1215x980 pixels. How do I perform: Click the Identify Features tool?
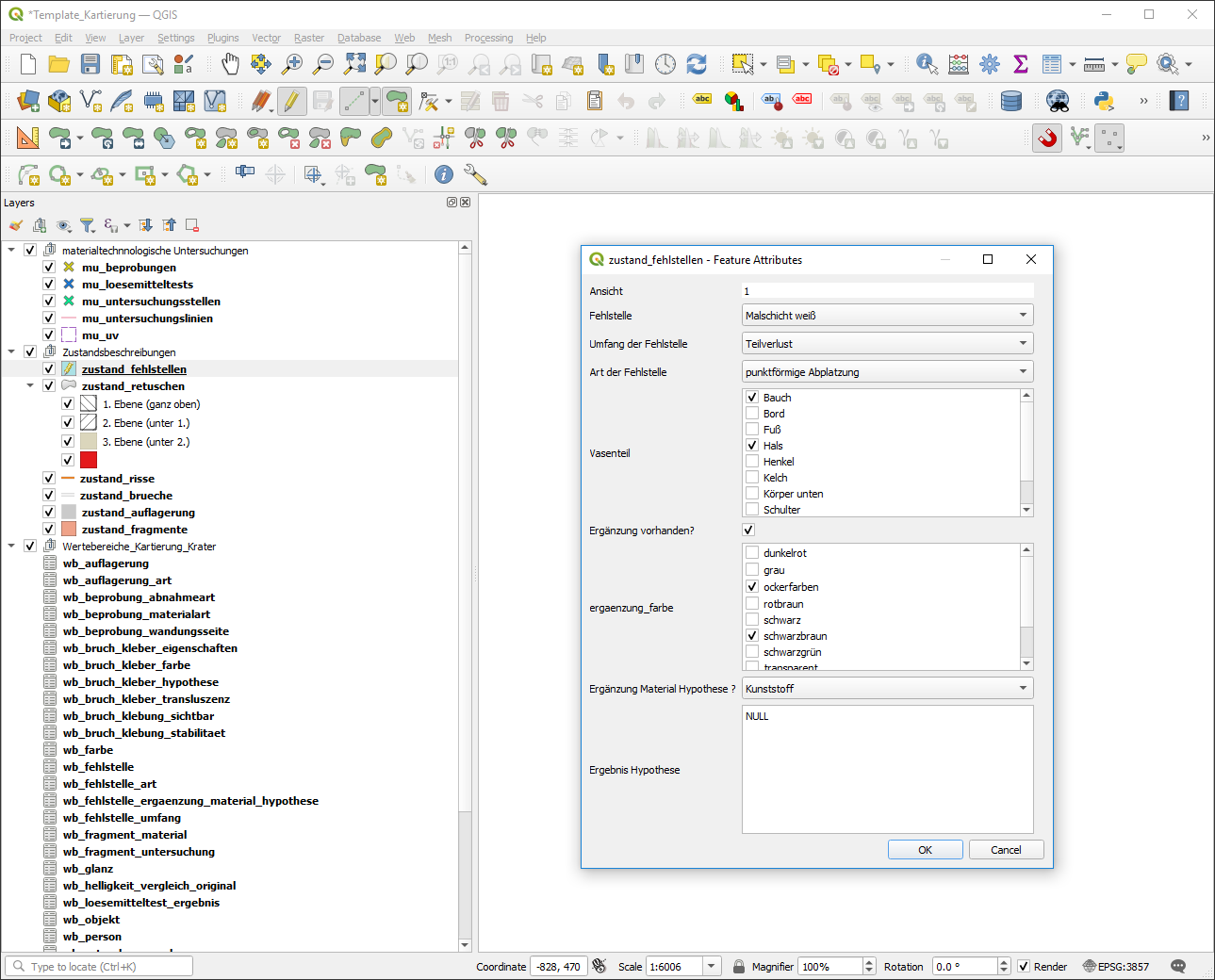coord(927,64)
